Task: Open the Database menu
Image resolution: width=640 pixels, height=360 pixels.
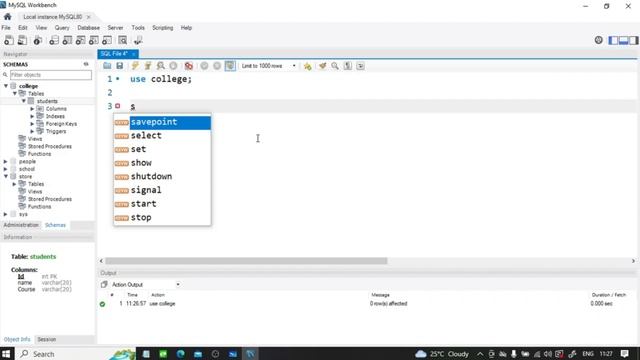Action: click(x=89, y=28)
